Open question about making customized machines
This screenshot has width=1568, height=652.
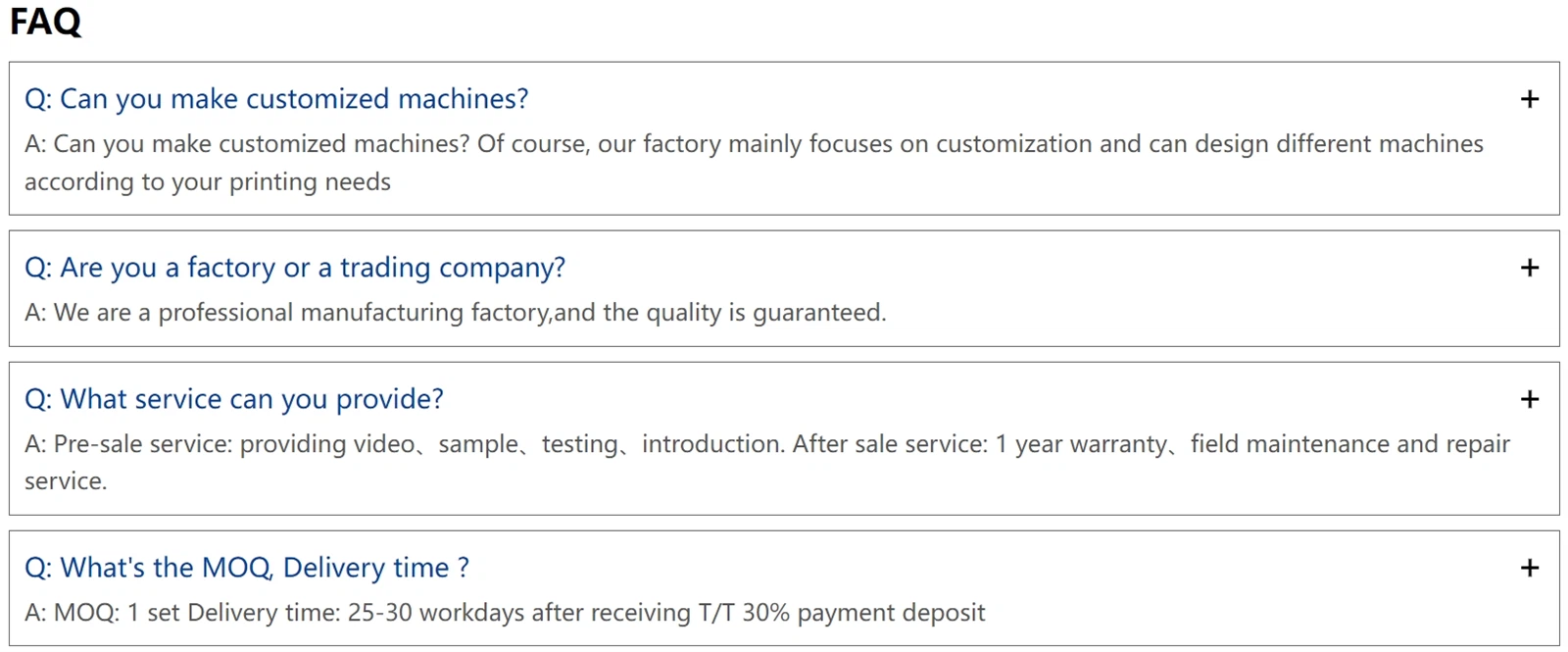pyautogui.click(x=275, y=99)
